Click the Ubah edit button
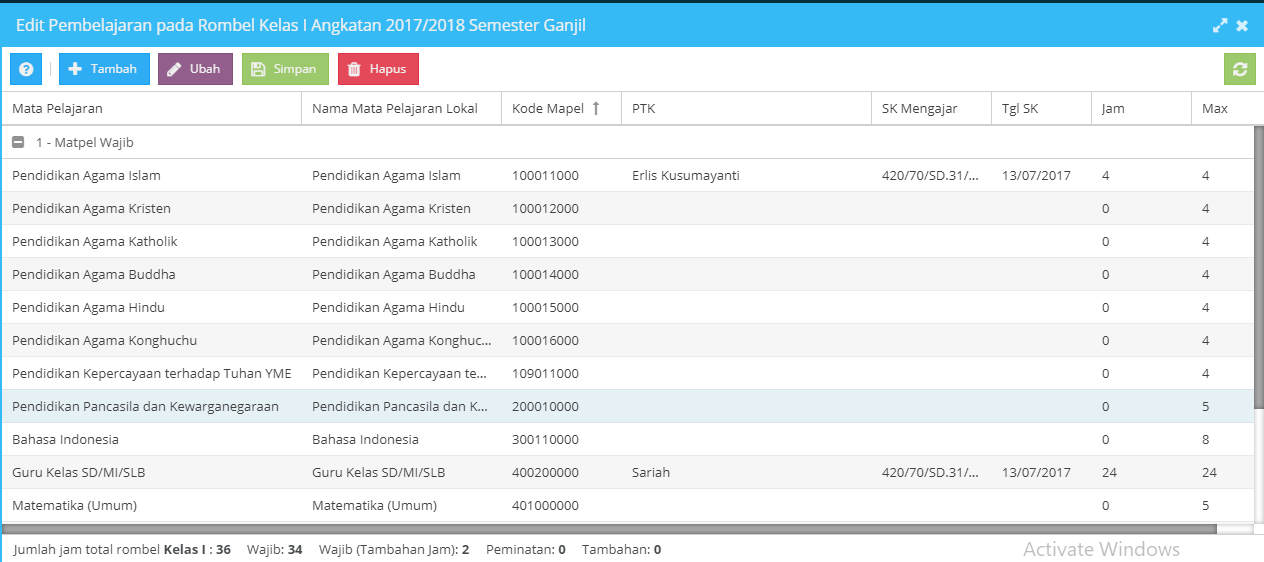Image resolution: width=1264 pixels, height=562 pixels. [x=195, y=69]
